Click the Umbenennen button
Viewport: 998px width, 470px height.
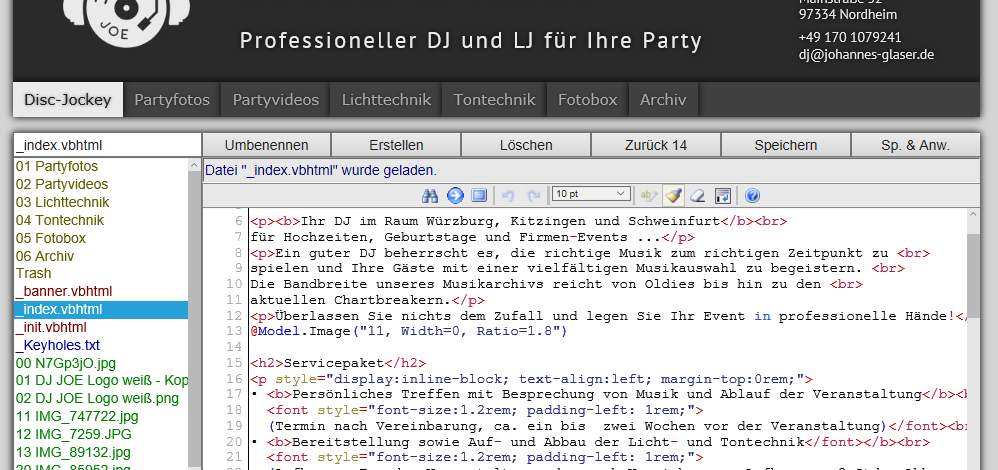coord(267,145)
